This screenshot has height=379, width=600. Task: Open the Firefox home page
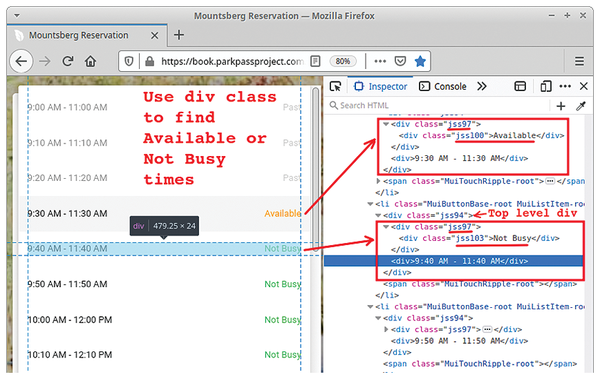[91, 61]
